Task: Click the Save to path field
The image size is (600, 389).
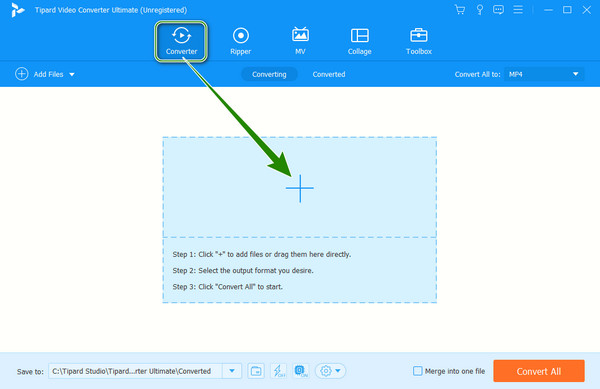Action: click(135, 371)
